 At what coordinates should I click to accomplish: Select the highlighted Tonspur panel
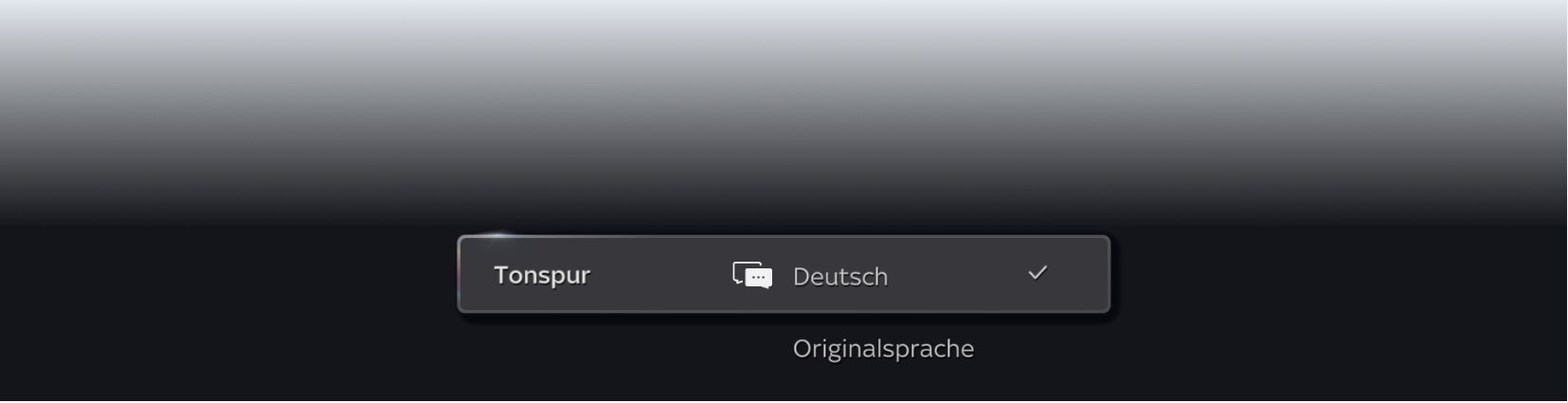click(784, 274)
